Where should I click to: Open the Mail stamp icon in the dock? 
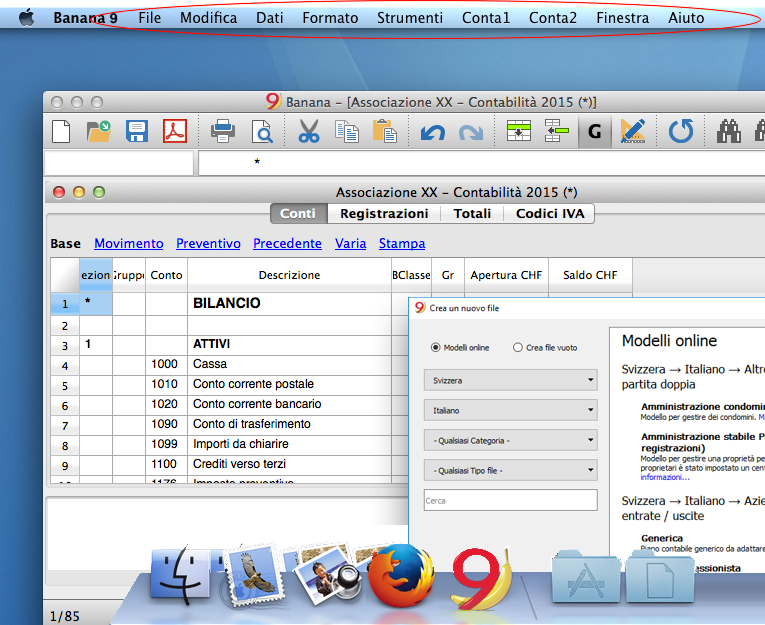pos(254,574)
